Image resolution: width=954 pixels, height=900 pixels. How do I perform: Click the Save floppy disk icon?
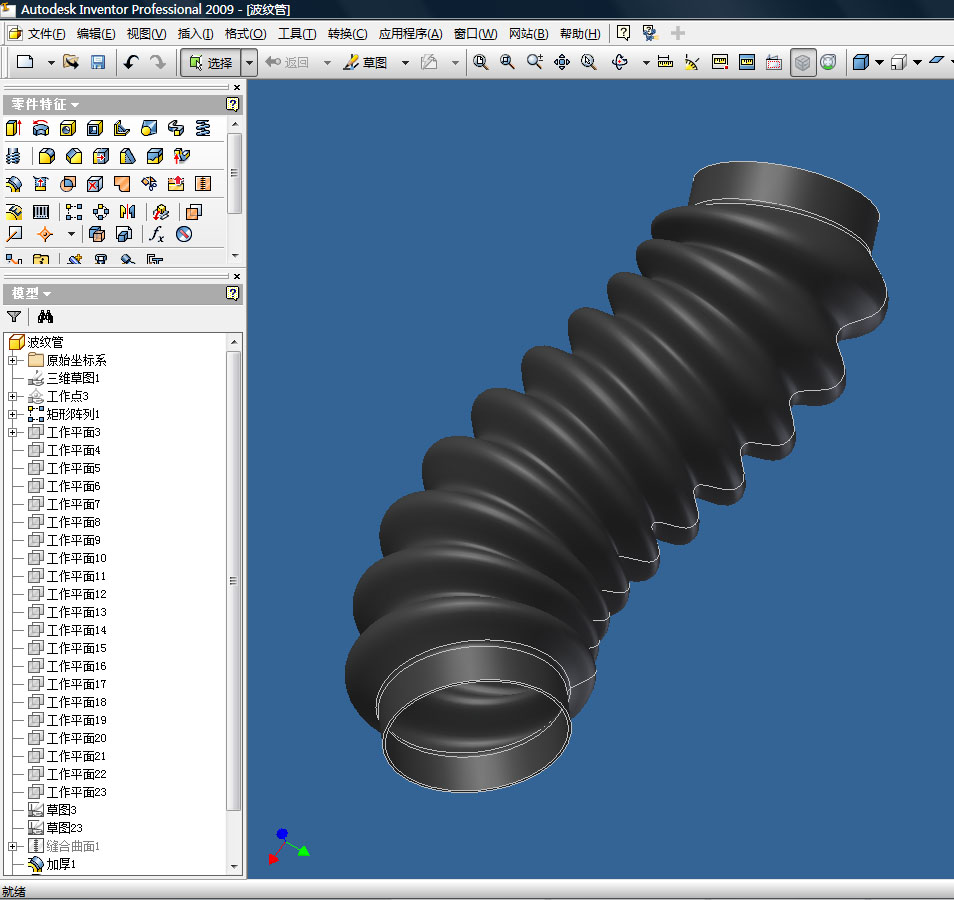tap(98, 62)
